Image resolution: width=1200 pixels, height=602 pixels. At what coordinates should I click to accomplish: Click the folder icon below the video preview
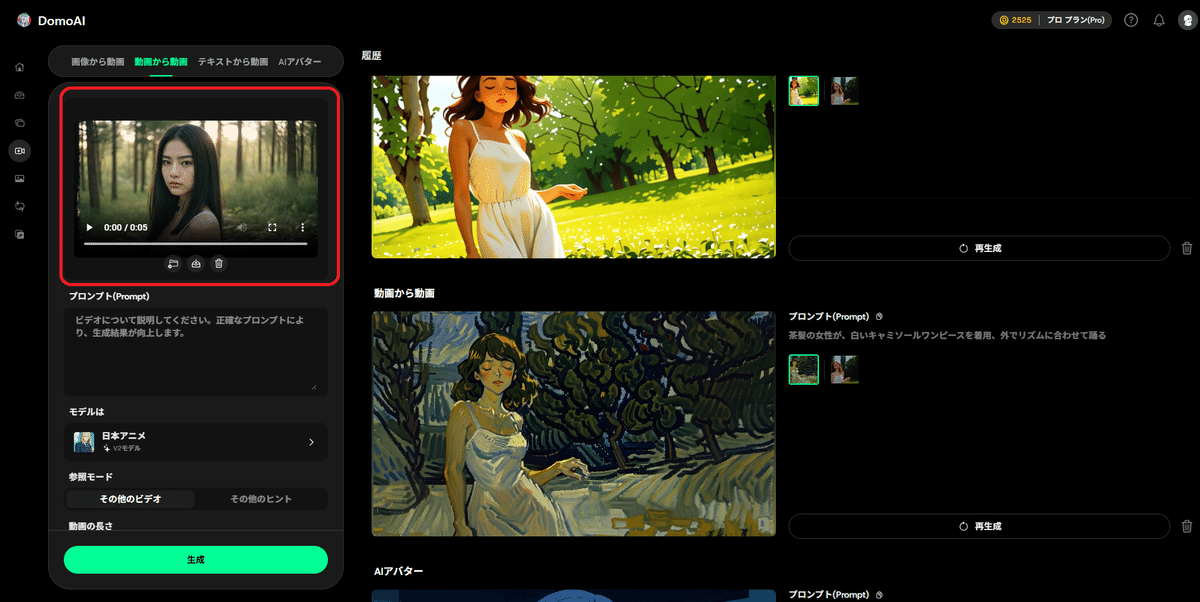173,264
